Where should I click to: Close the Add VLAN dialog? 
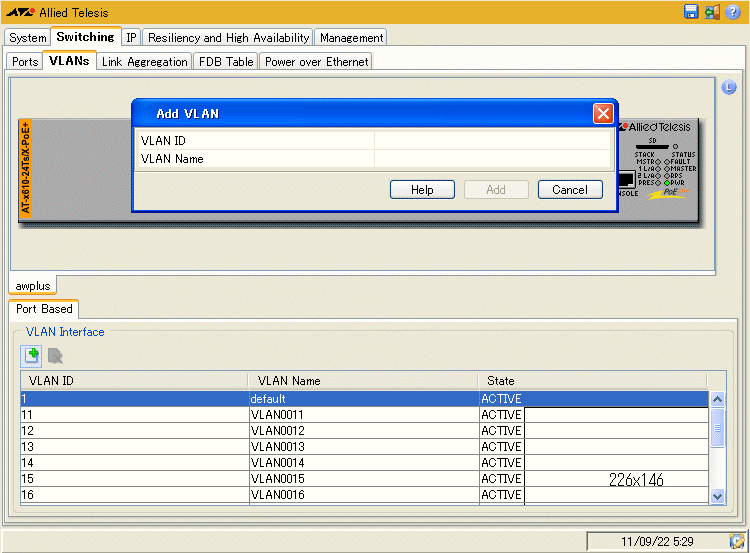click(x=603, y=114)
